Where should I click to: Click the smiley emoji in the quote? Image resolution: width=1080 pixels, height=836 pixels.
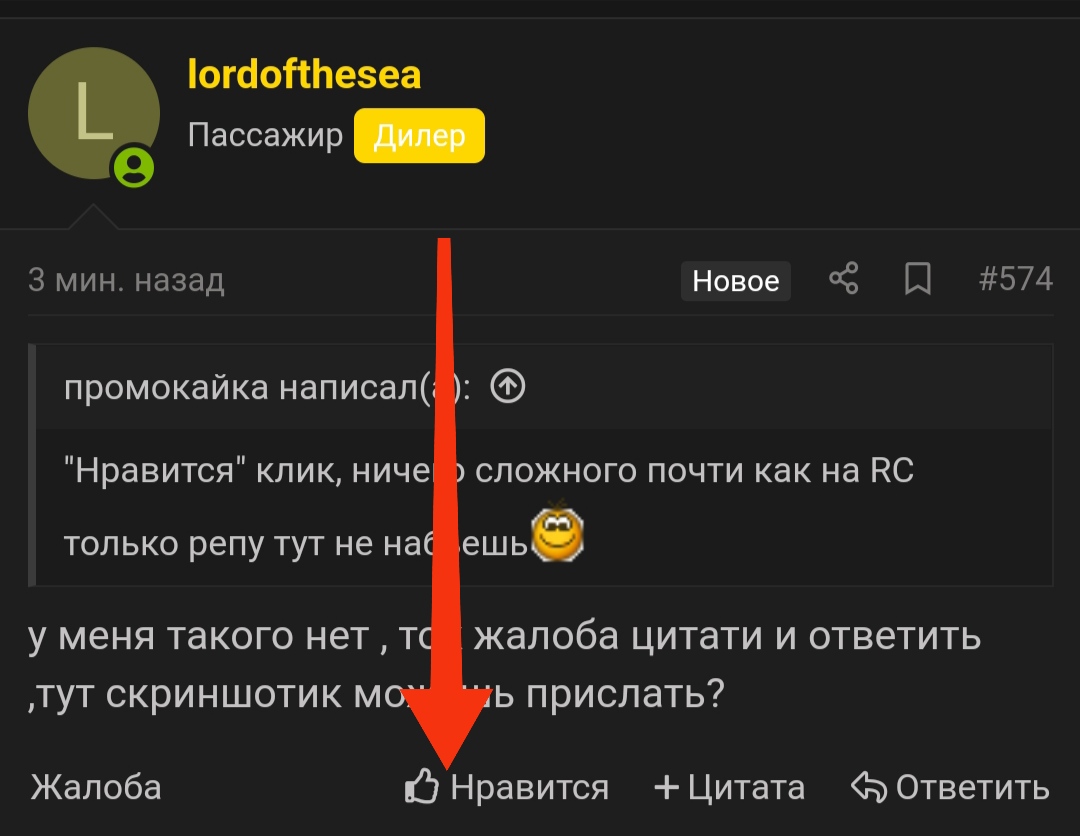click(558, 532)
